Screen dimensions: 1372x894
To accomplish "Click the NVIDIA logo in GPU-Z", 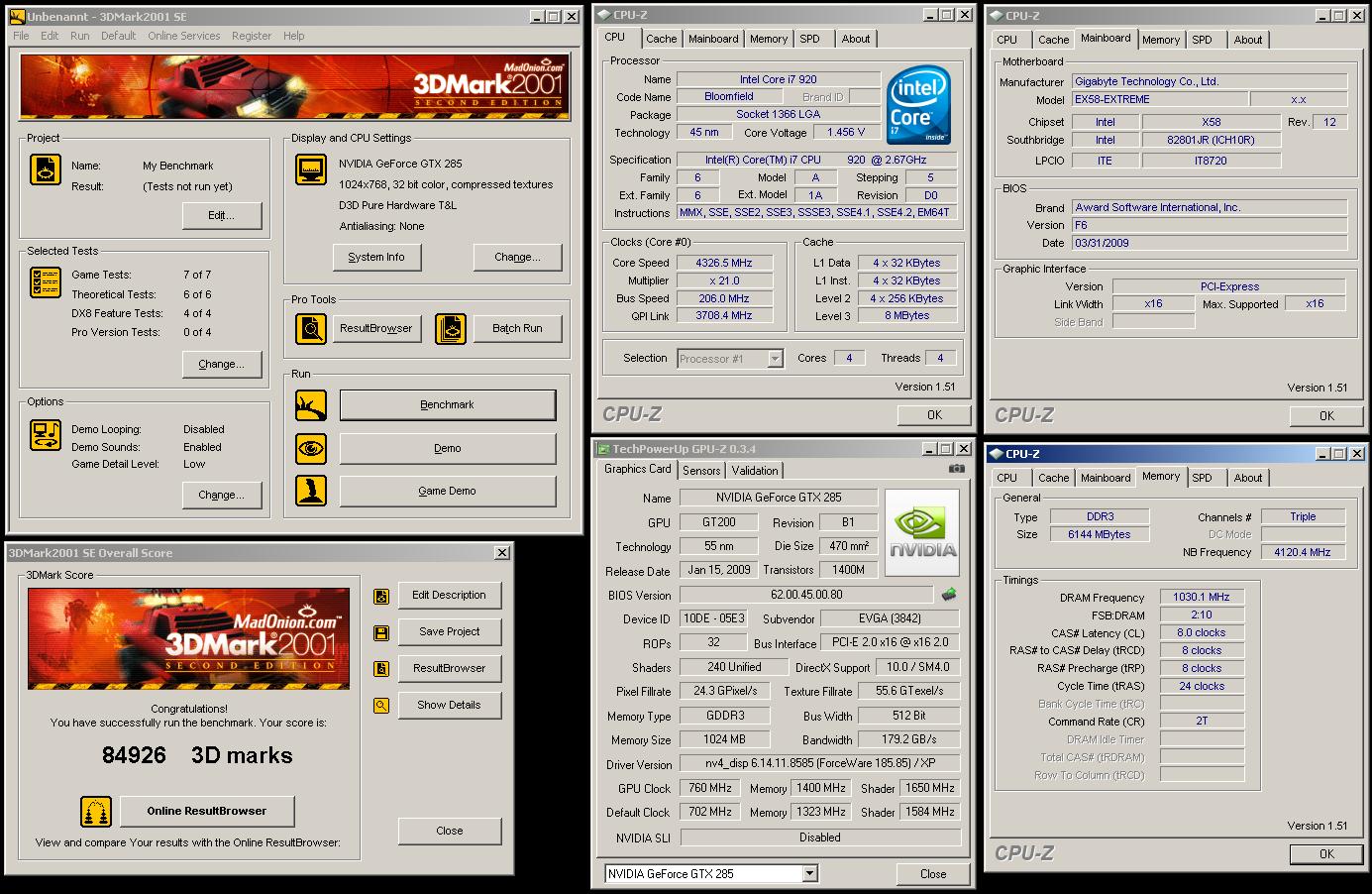I will coord(922,532).
